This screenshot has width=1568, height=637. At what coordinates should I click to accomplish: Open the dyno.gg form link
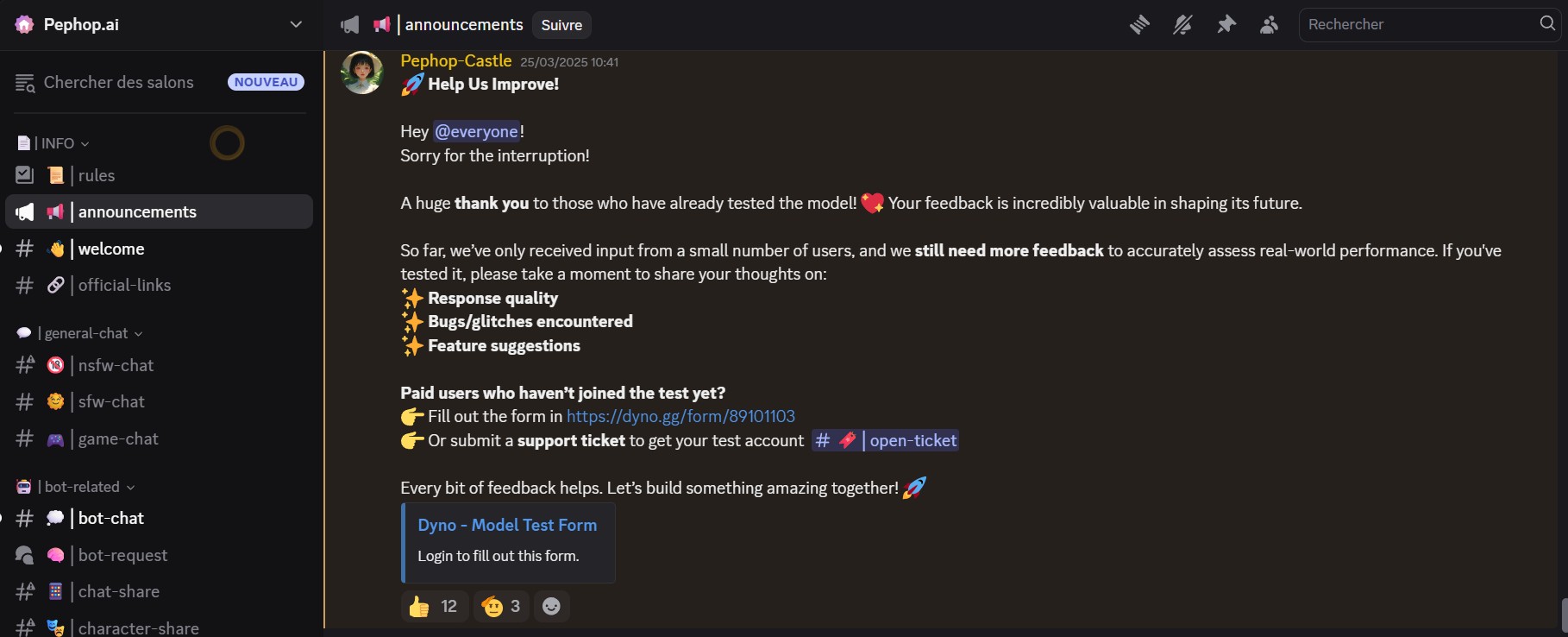pos(681,416)
